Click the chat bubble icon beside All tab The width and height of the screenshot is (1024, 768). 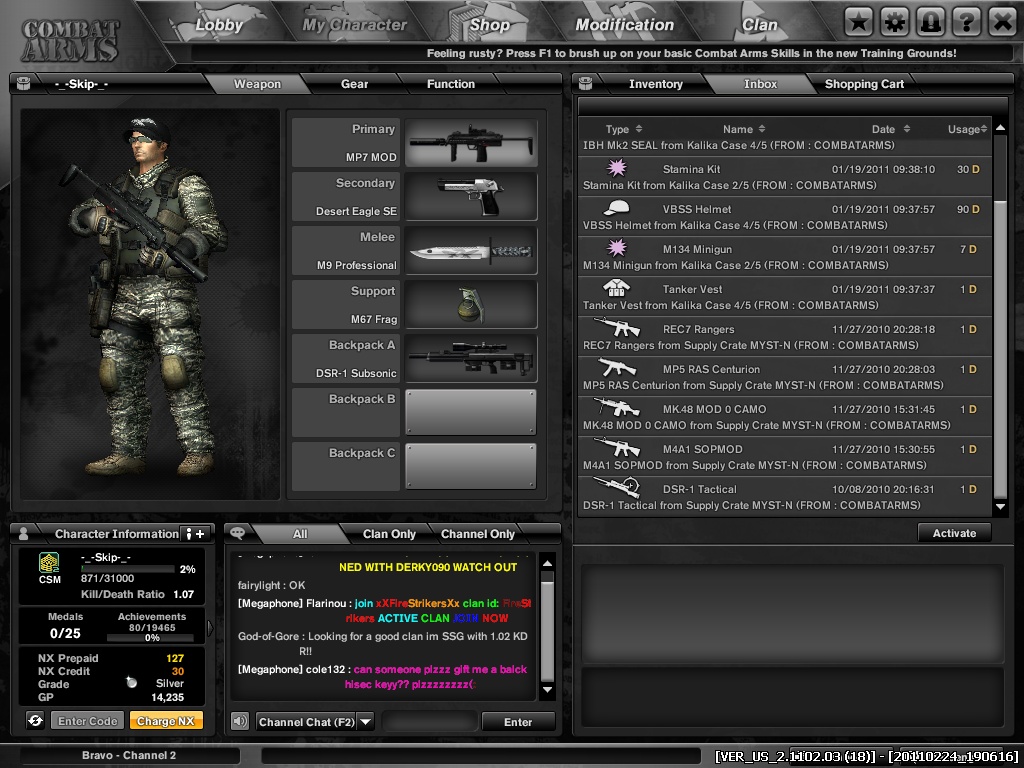238,533
